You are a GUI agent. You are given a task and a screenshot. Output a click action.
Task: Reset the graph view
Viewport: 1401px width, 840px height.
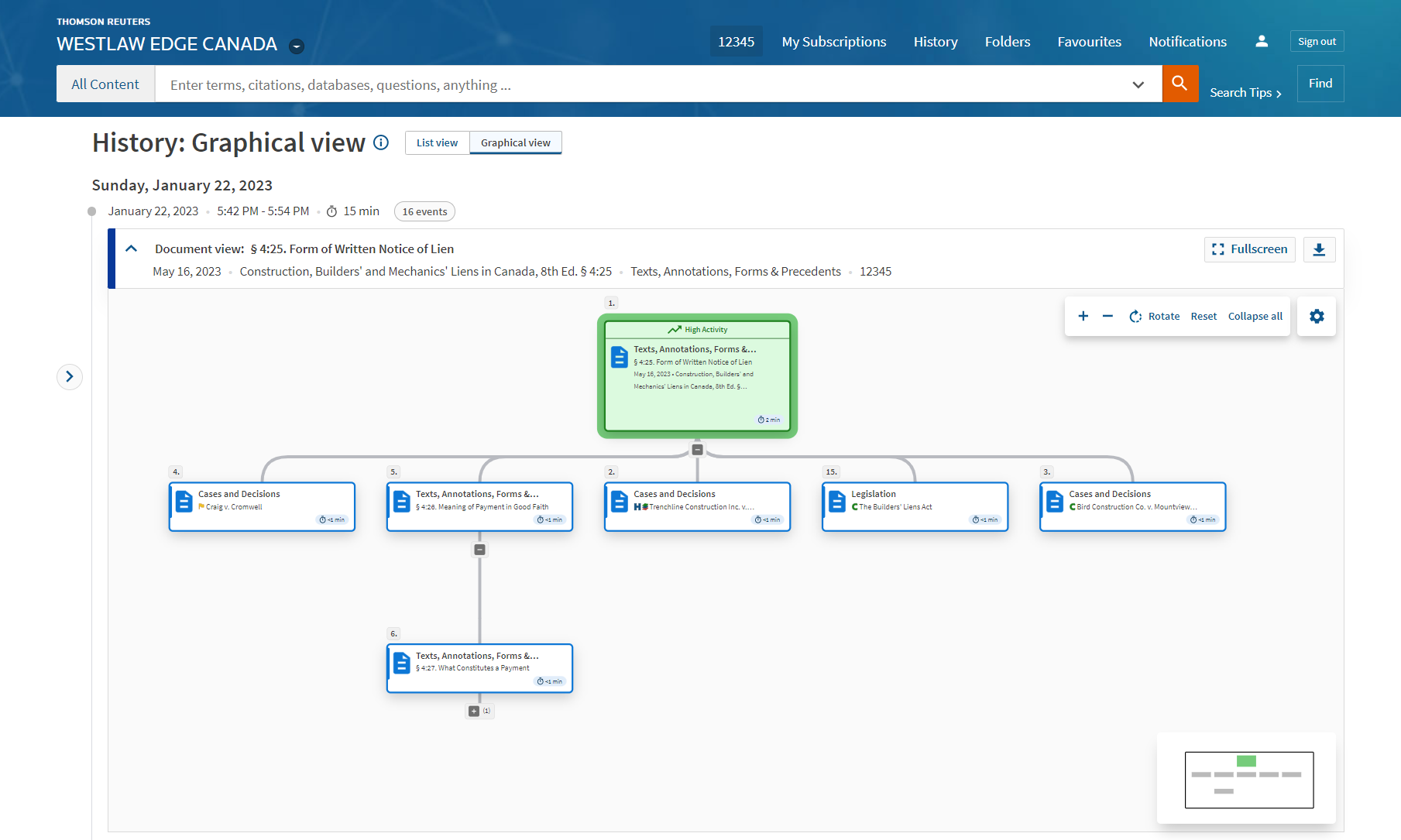point(1204,316)
